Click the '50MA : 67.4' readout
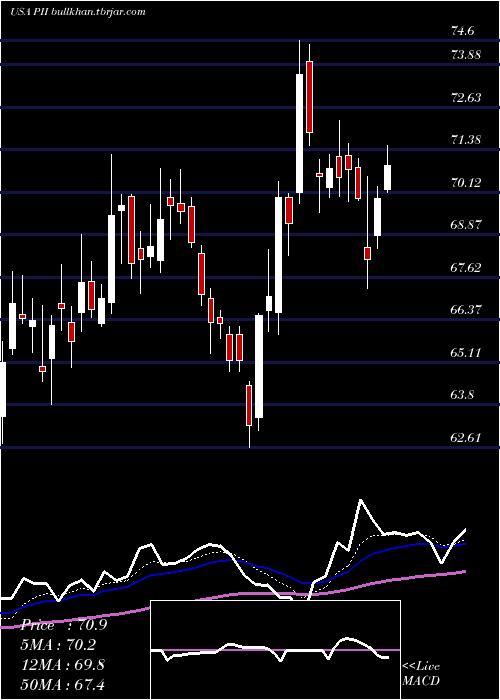 tap(62, 684)
